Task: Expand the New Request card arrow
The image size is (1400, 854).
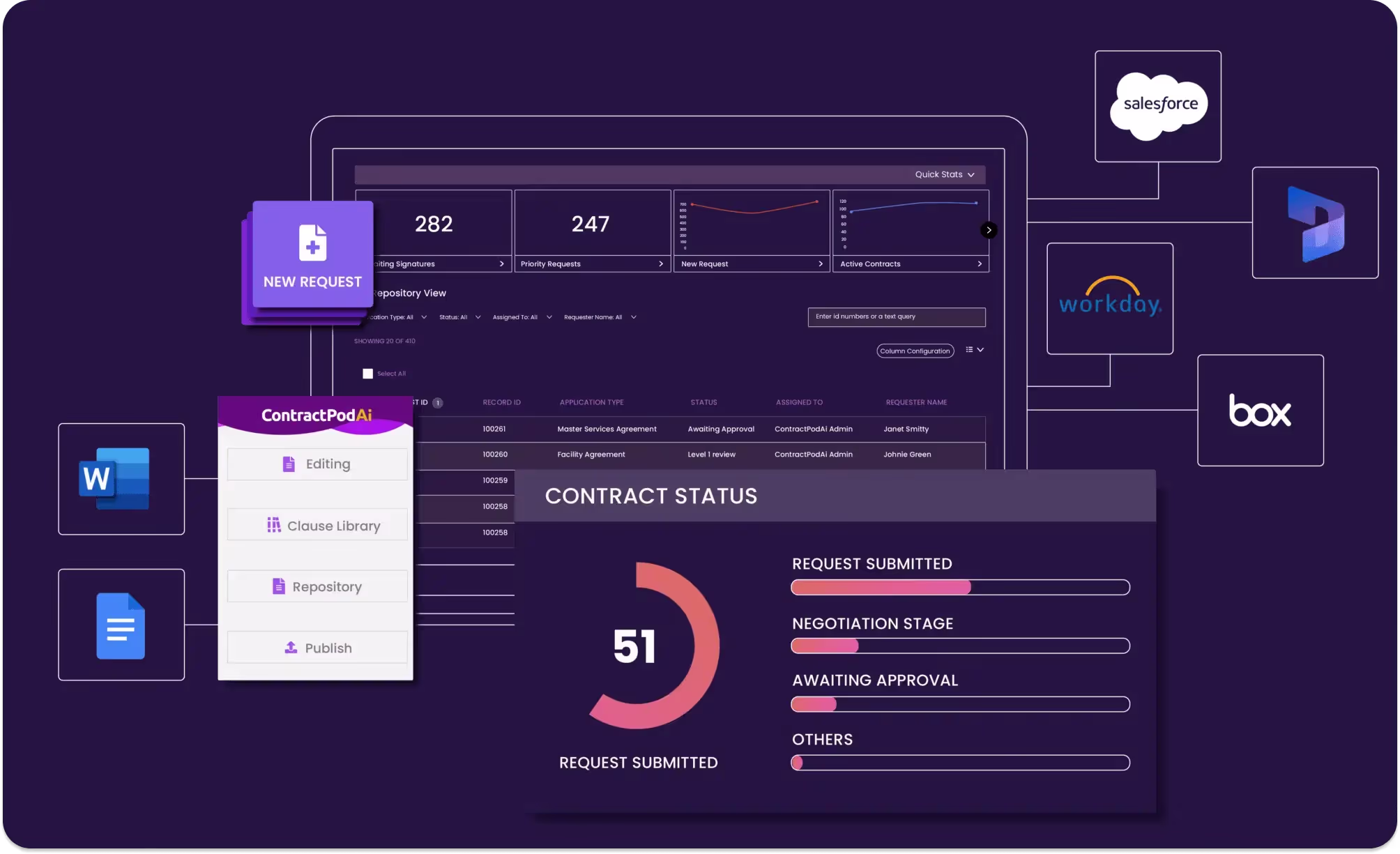Action: (821, 264)
